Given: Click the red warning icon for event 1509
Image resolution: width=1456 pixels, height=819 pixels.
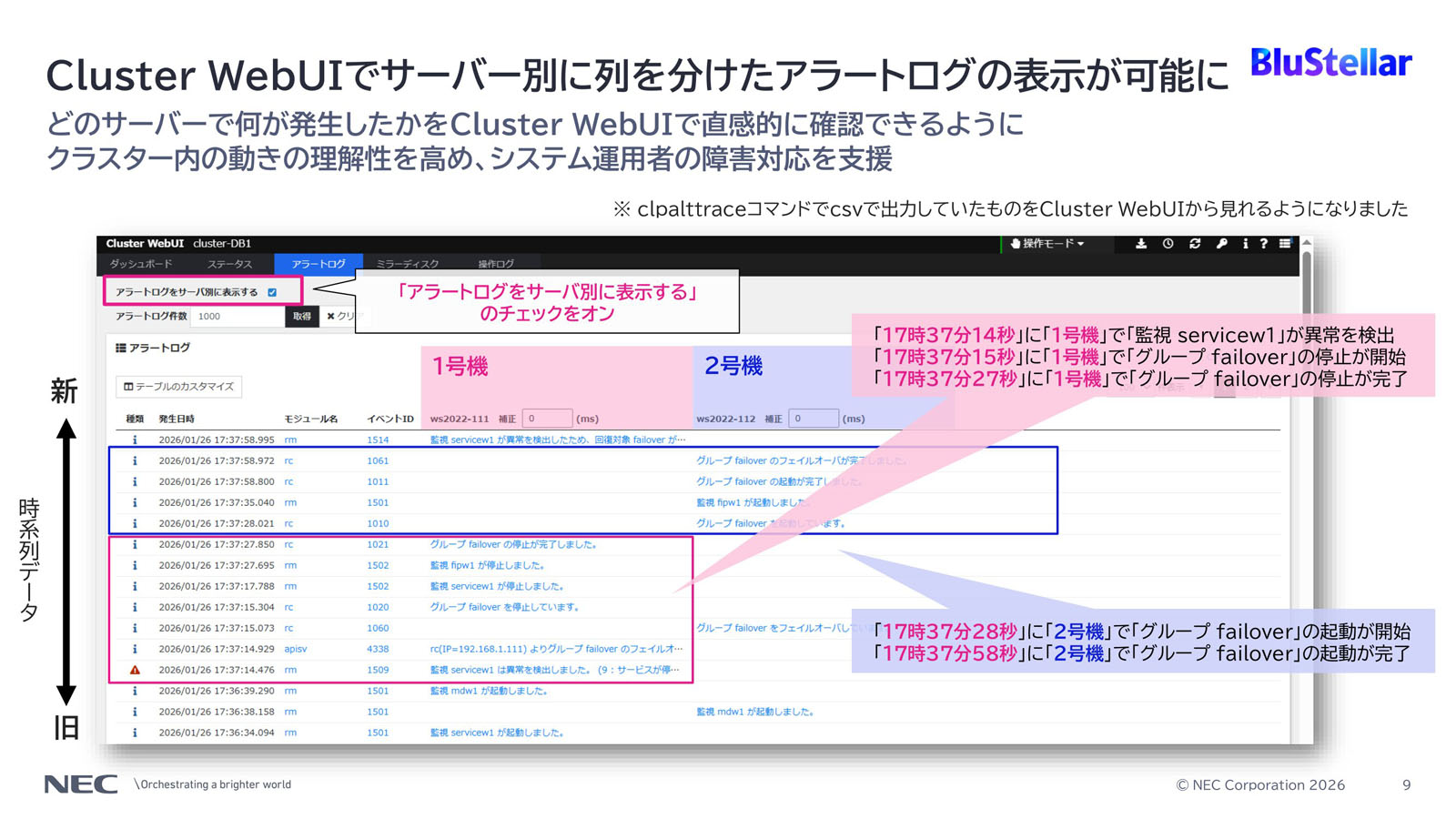Looking at the screenshot, I should [x=135, y=670].
